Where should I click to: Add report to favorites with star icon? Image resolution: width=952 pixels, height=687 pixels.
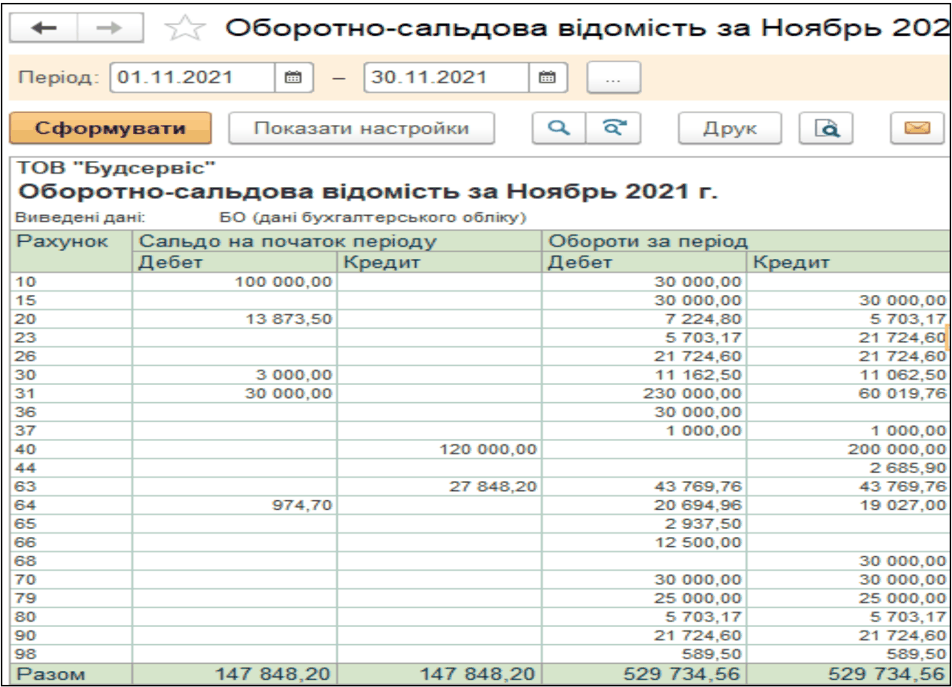185,28
